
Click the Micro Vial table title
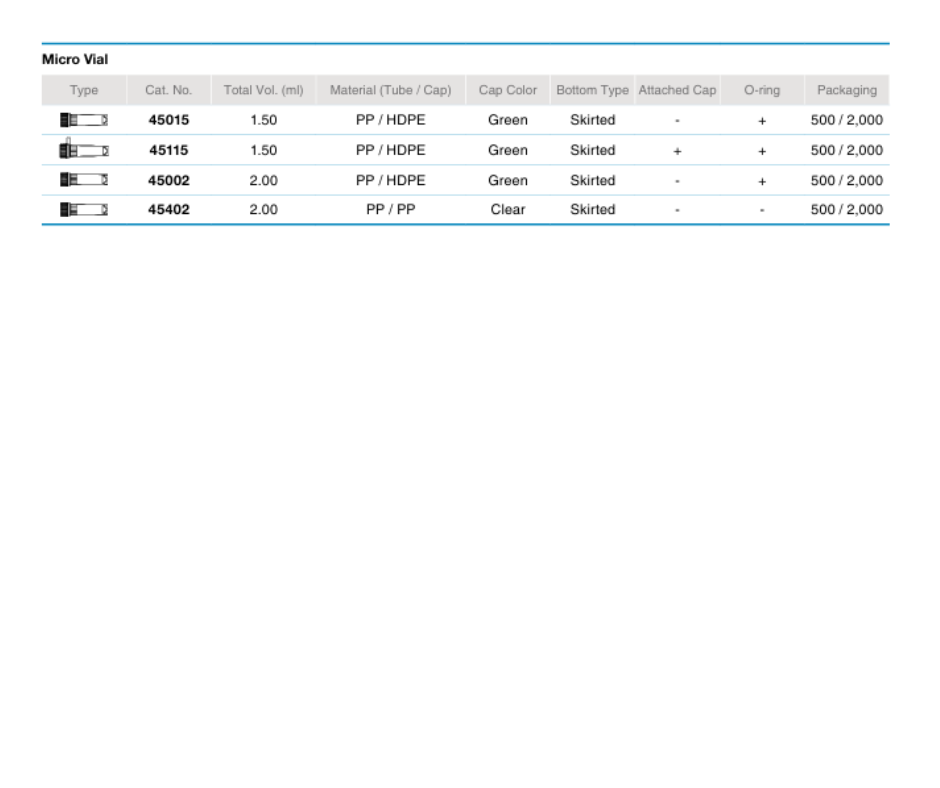point(75,60)
